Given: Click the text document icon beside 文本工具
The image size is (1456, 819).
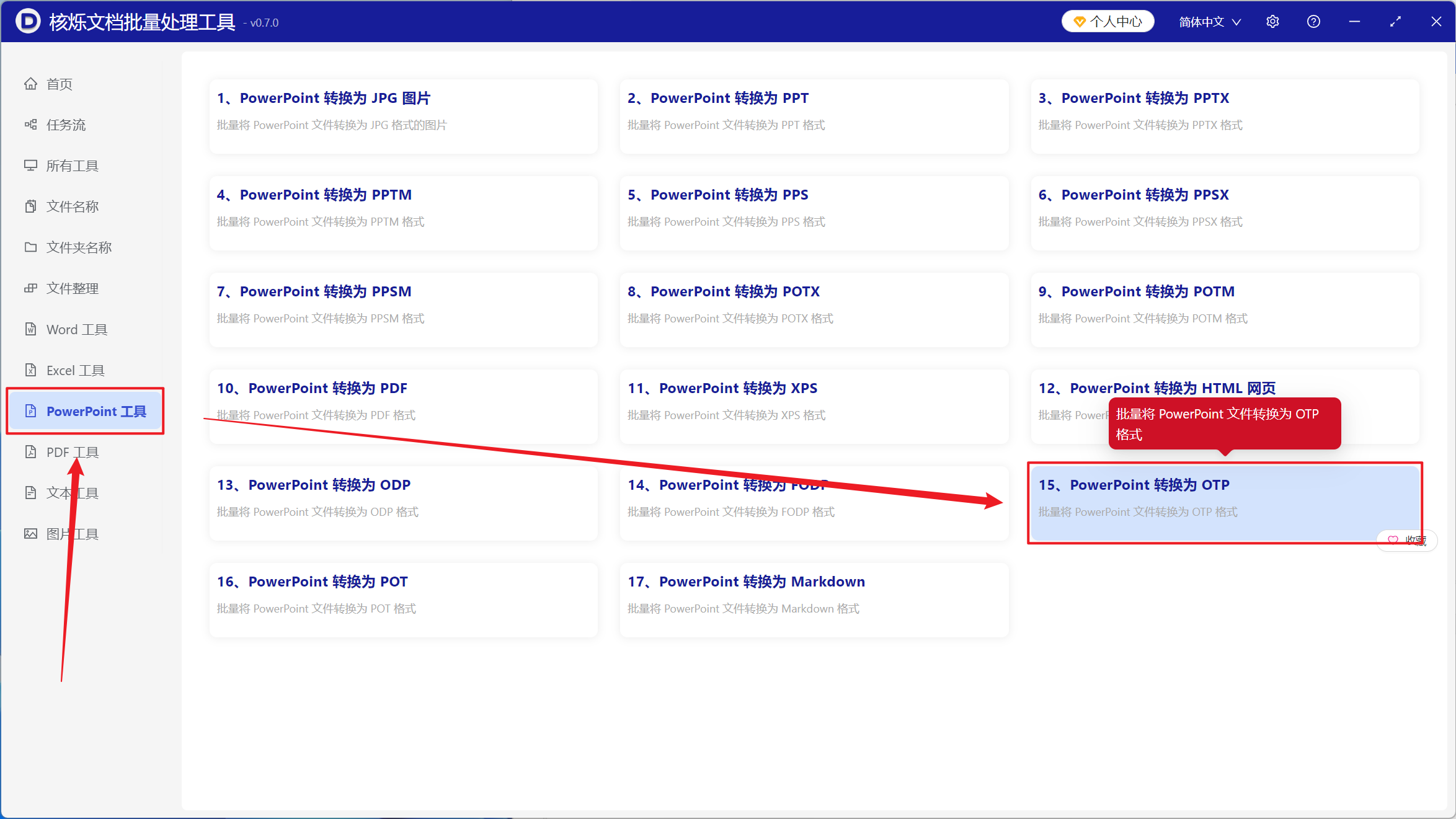Looking at the screenshot, I should click(x=30, y=493).
